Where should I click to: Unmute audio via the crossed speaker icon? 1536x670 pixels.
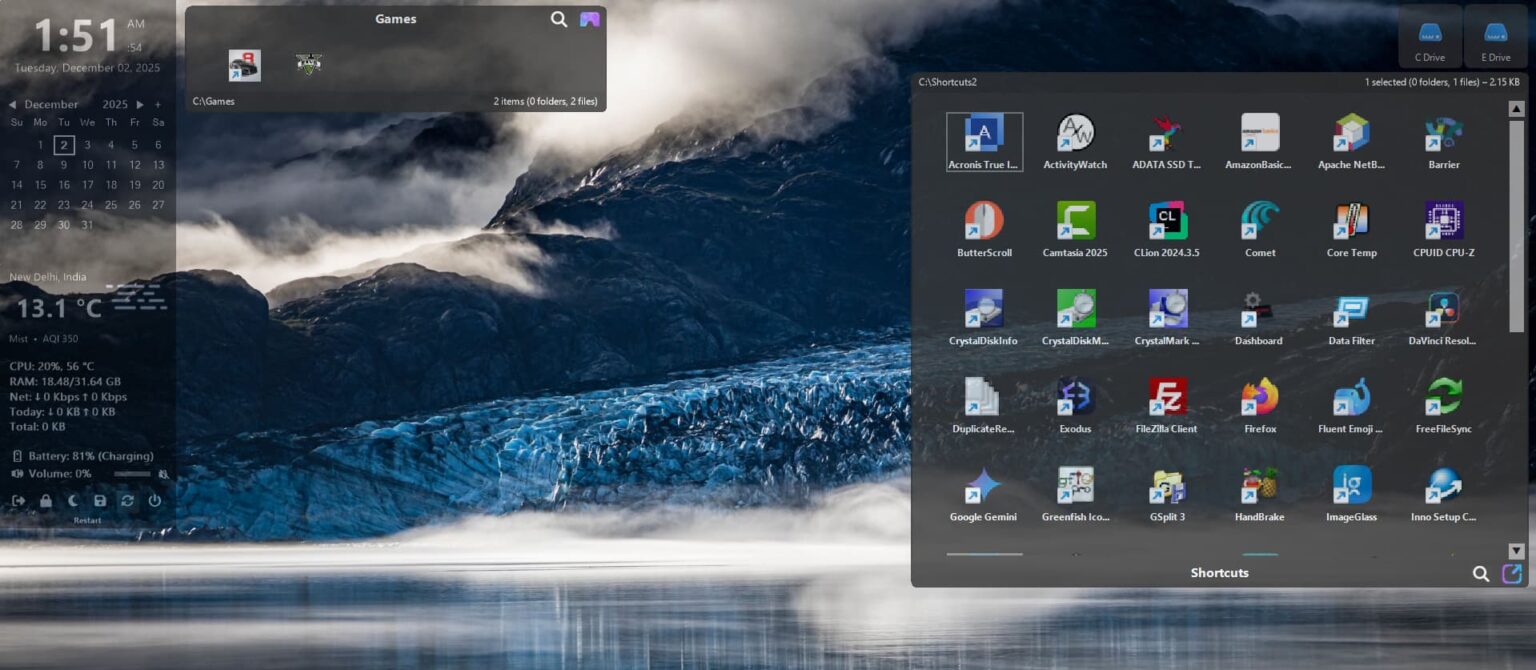[x=165, y=474]
